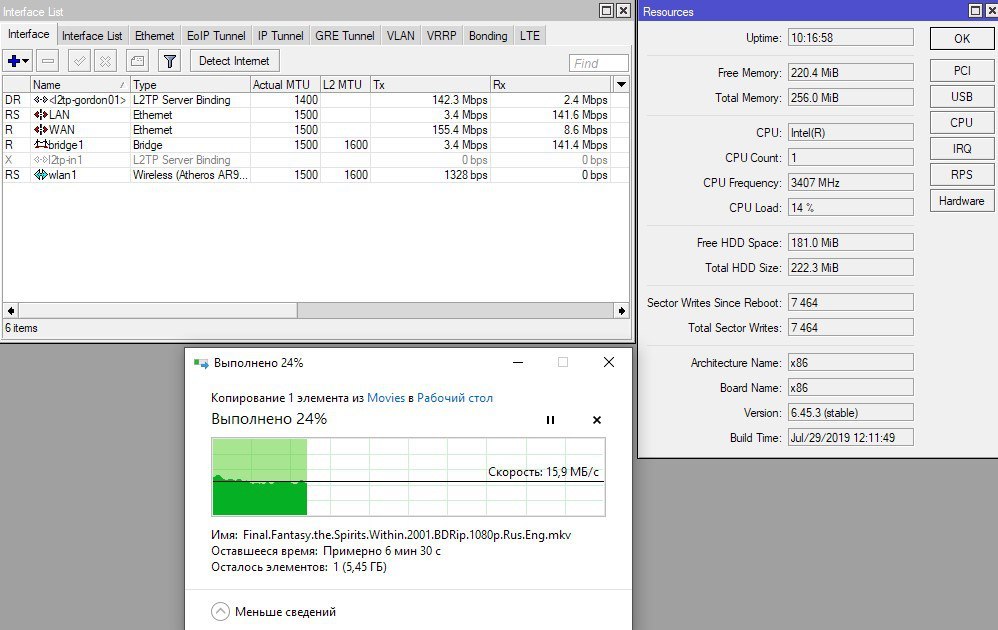Viewport: 998px width, 630px height.
Task: Click the LAN interface icon
Action: point(41,115)
